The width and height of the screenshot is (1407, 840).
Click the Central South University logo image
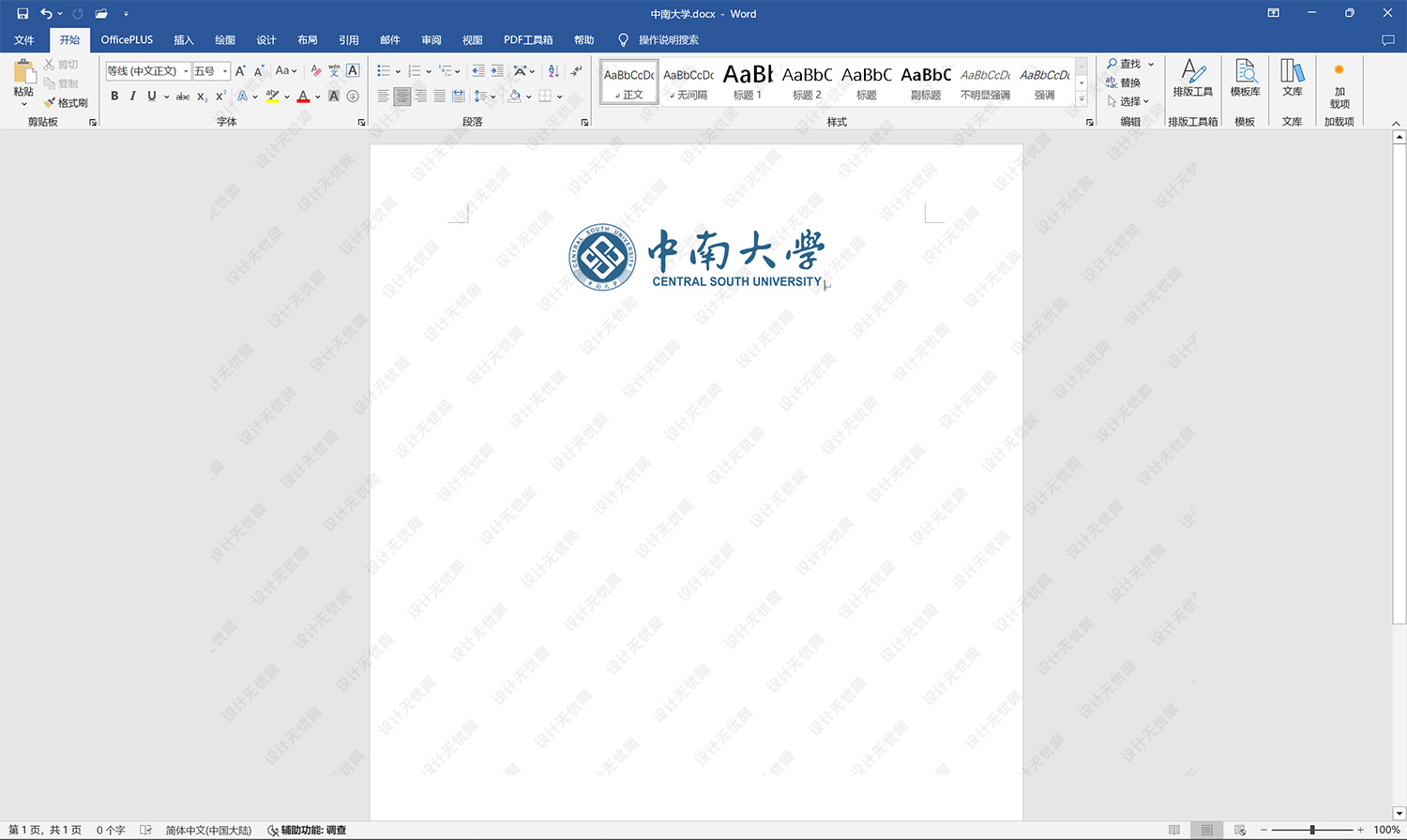tap(697, 257)
